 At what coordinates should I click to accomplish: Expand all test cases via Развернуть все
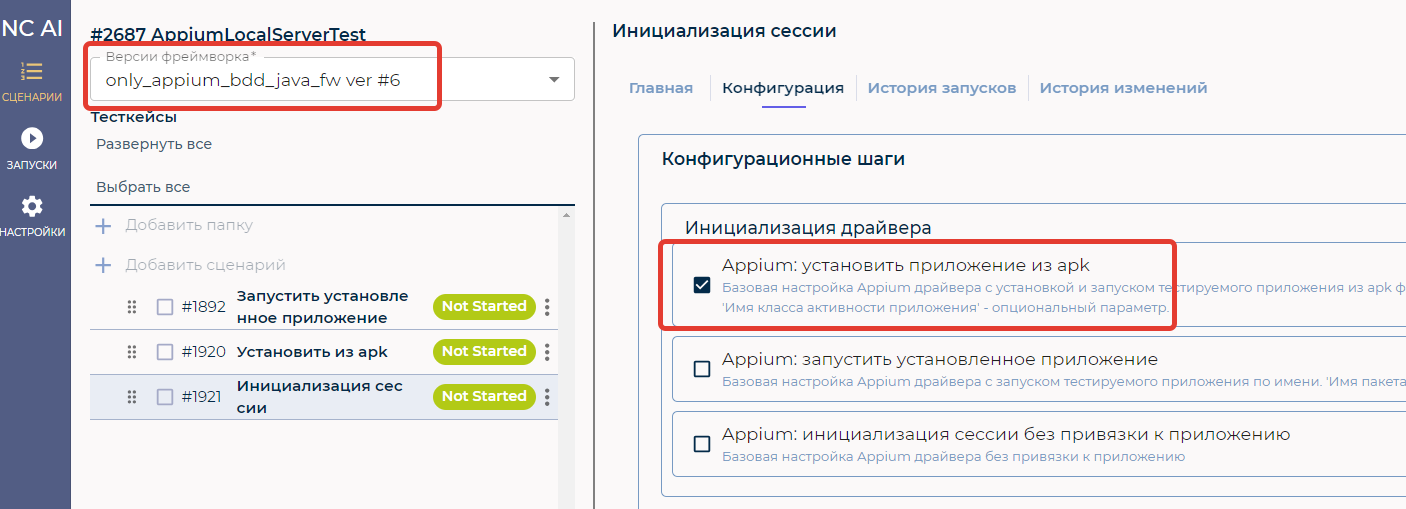[x=154, y=144]
